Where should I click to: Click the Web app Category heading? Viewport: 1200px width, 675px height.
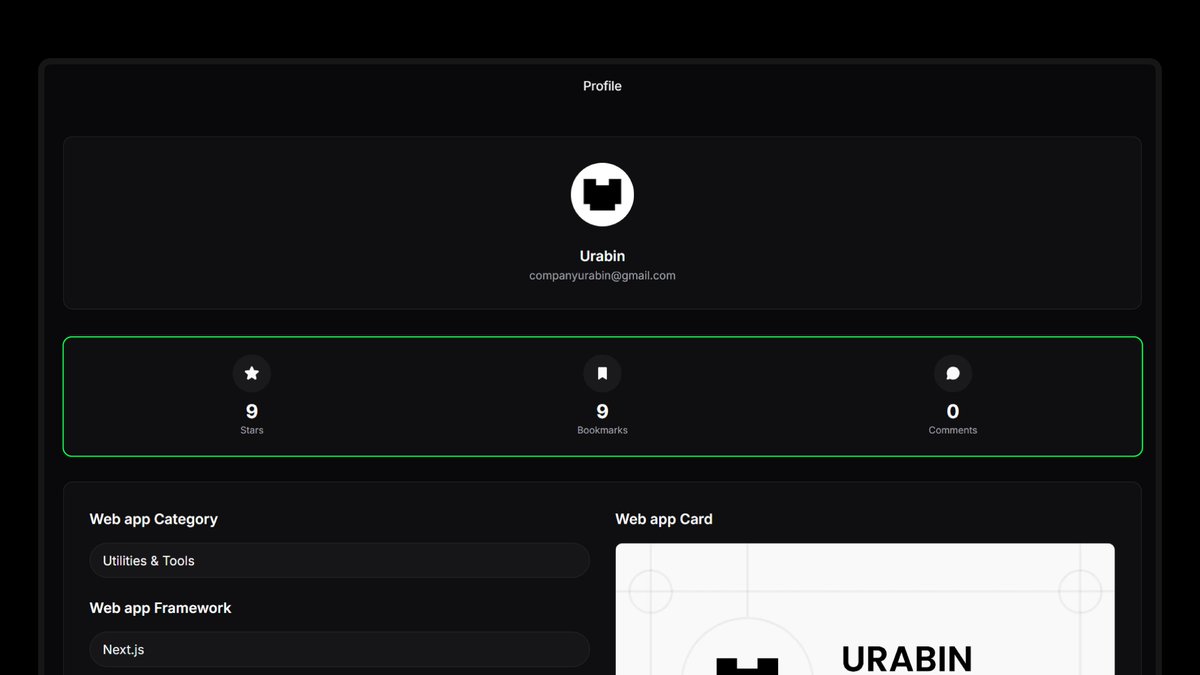coord(153,519)
